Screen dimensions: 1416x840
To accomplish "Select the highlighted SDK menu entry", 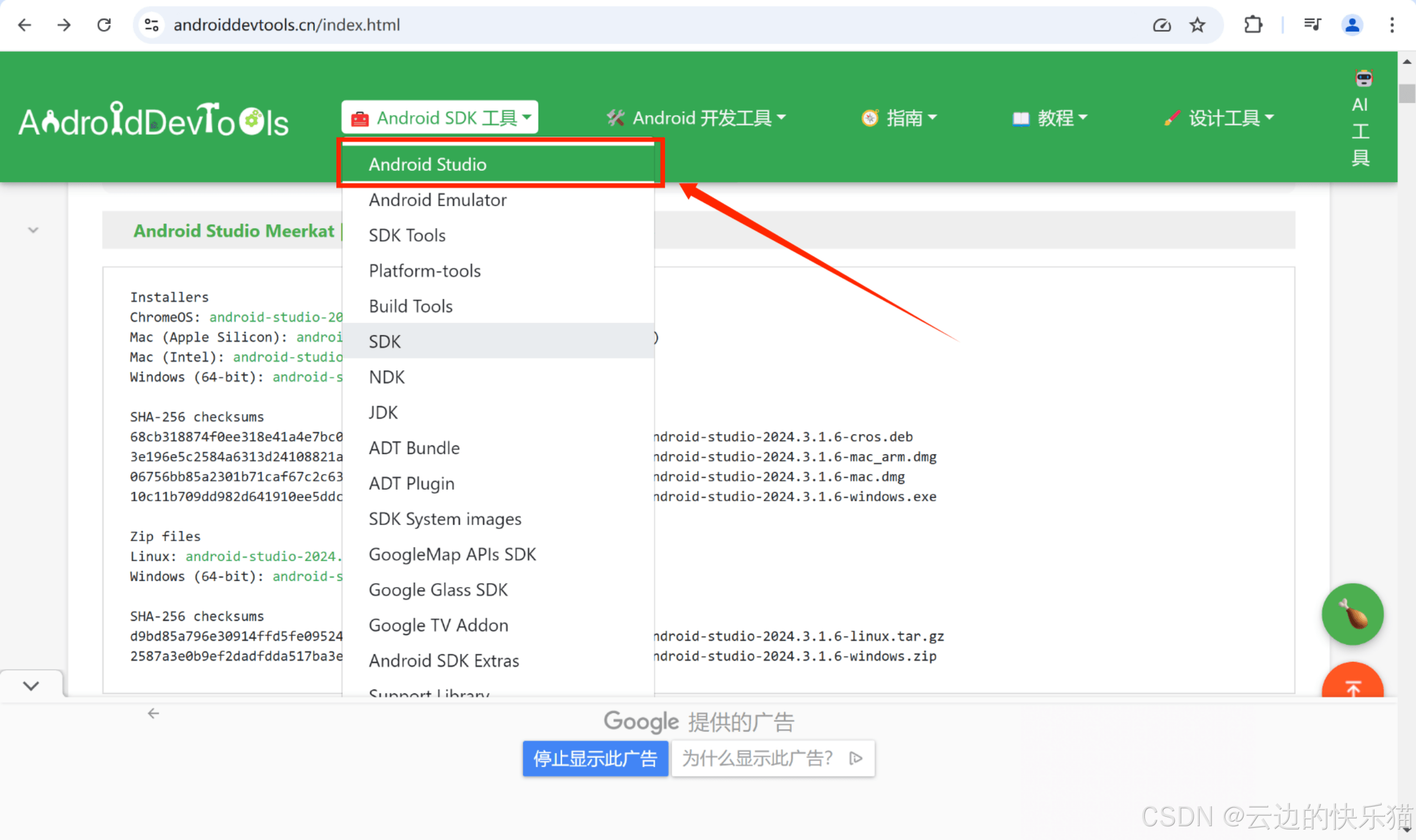I will [x=498, y=341].
